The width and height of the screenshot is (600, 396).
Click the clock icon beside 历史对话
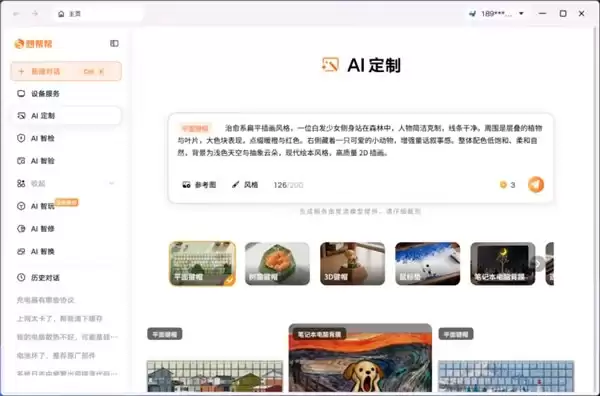(21, 277)
